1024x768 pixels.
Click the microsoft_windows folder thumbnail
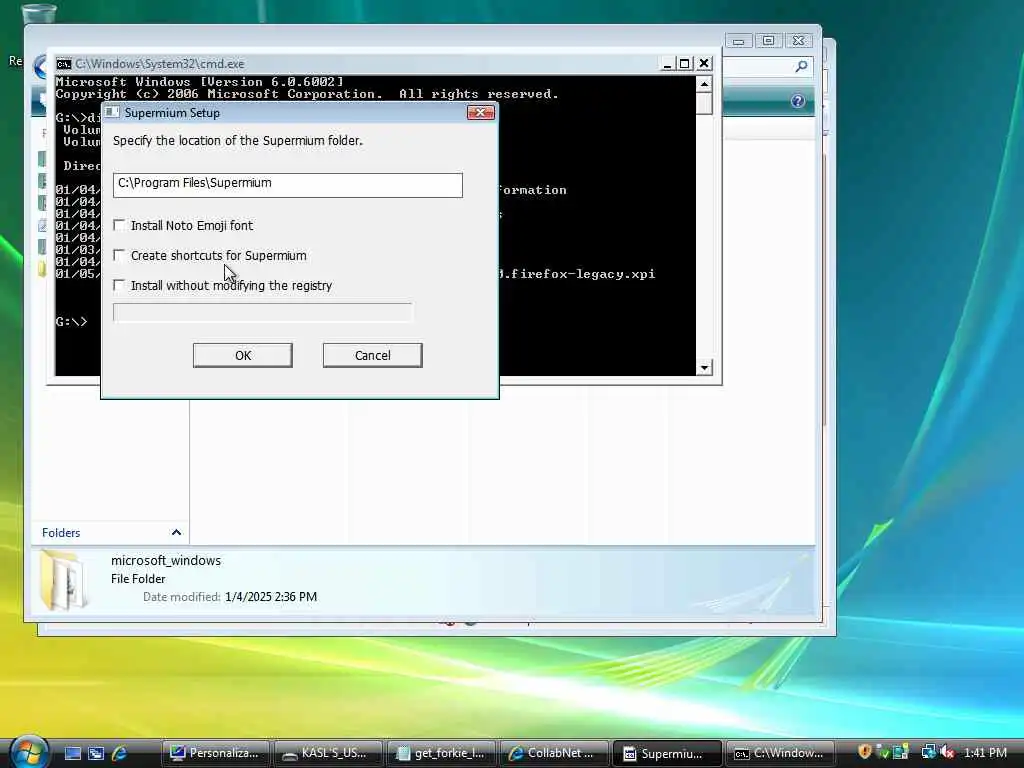(x=63, y=580)
